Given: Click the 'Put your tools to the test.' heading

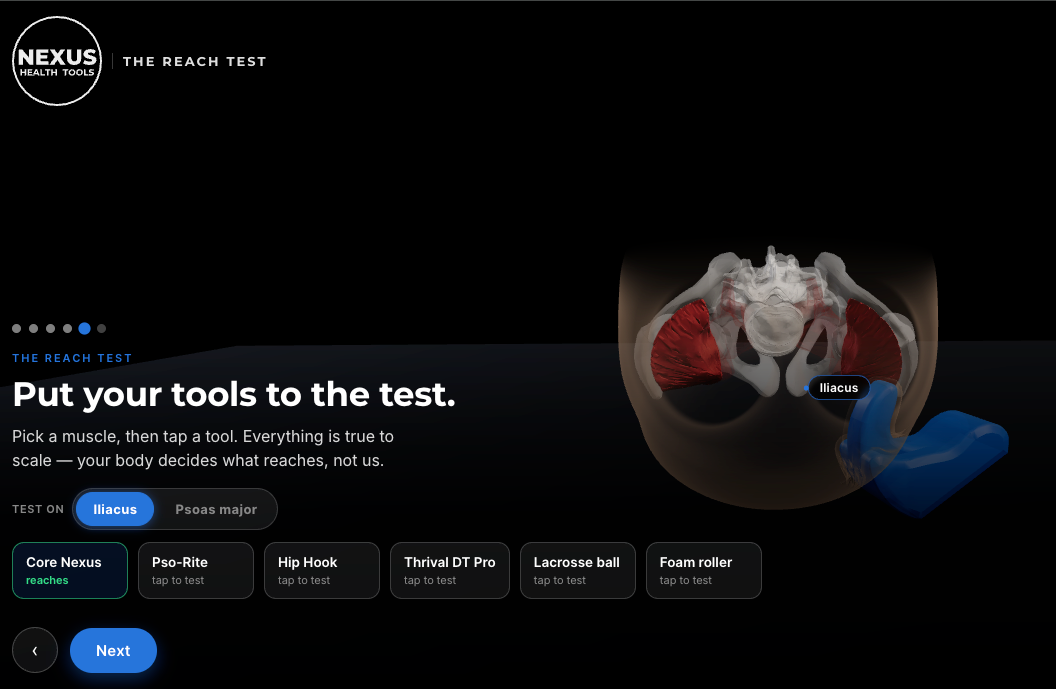Looking at the screenshot, I should click(x=234, y=395).
